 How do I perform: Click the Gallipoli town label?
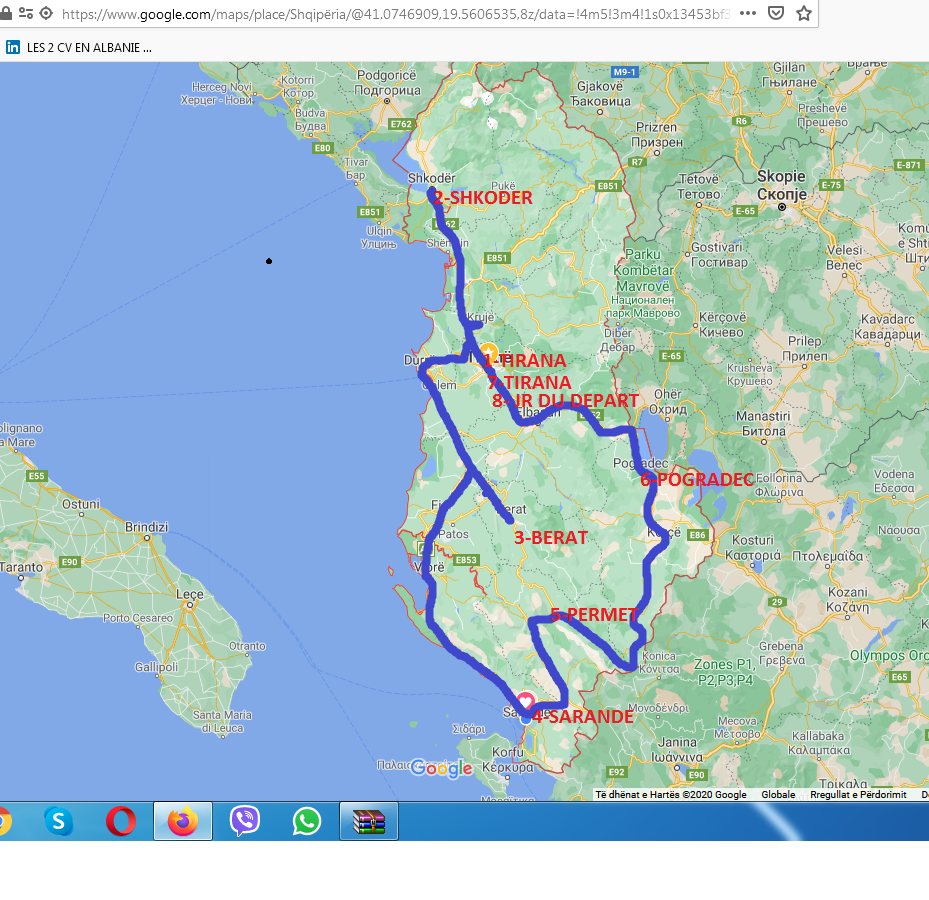point(156,667)
